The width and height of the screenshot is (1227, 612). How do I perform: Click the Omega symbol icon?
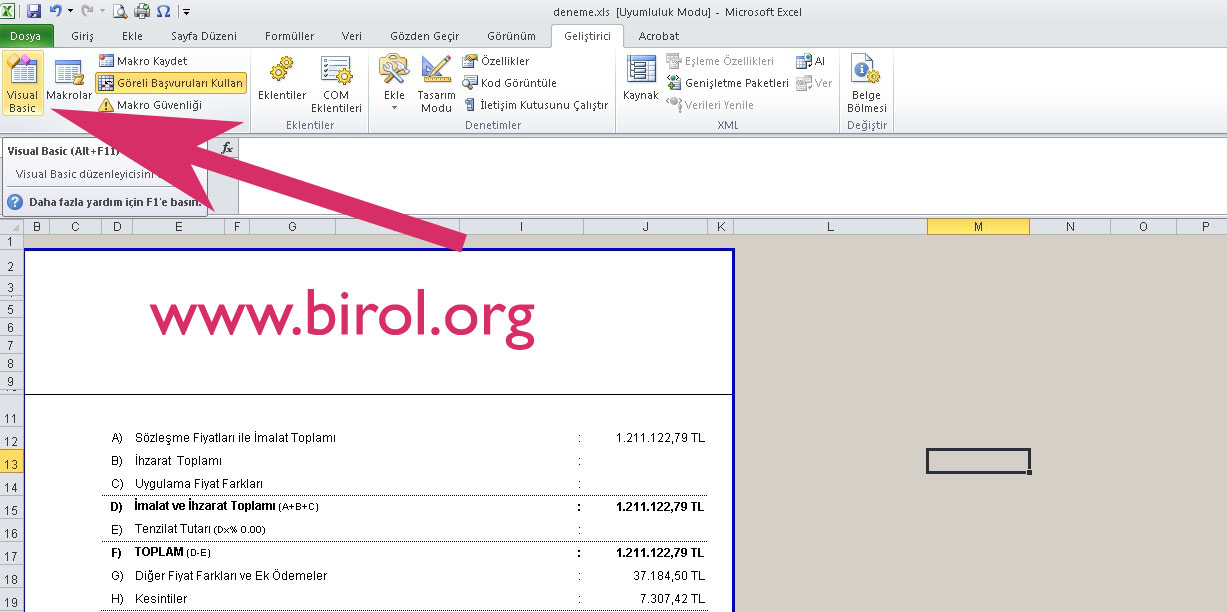pyautogui.click(x=163, y=12)
